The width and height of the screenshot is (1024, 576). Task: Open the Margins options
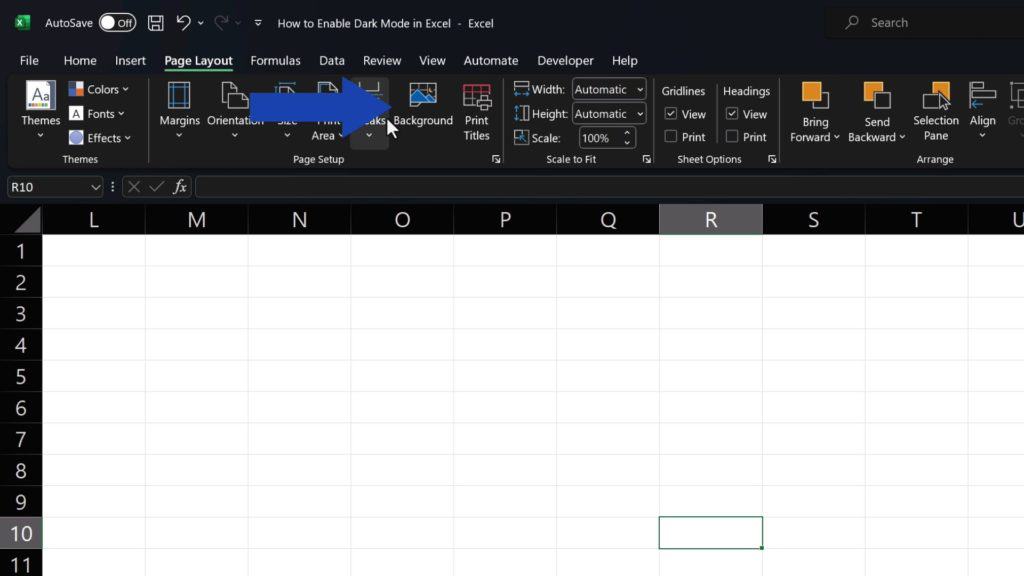[179, 110]
